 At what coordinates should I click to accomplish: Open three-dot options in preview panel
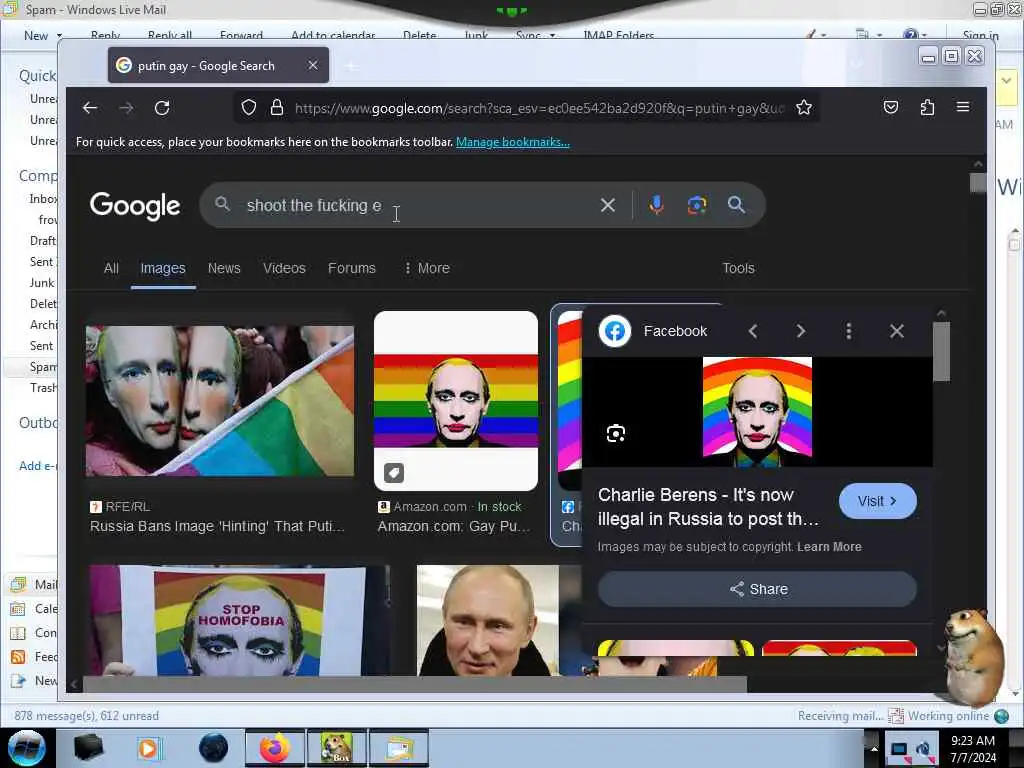(x=848, y=331)
